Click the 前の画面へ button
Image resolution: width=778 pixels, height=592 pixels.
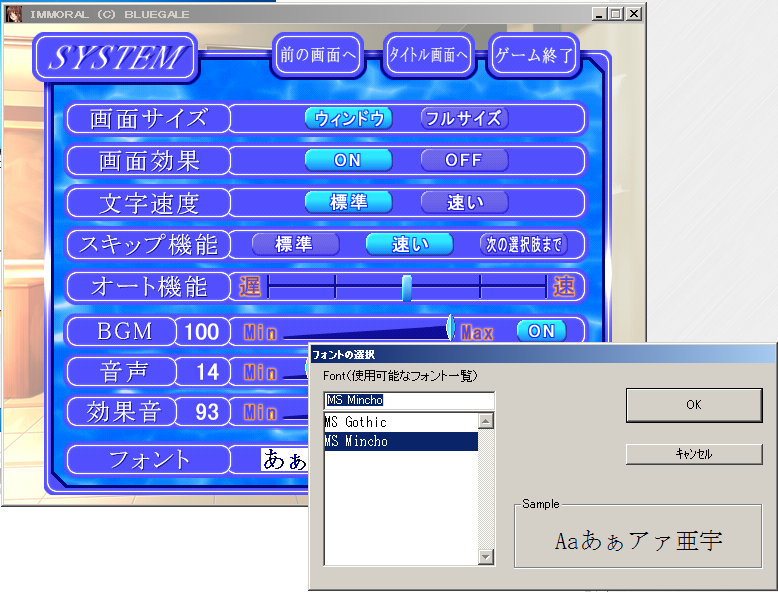point(318,55)
